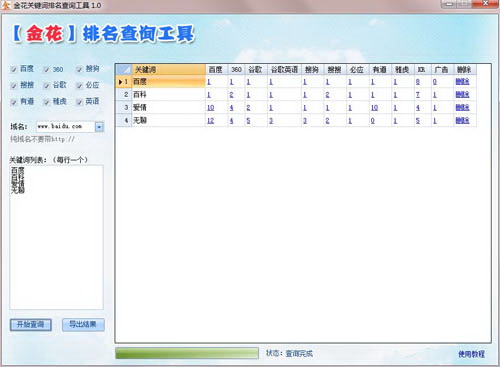
Task: Select the keyword cell 百度 in row 1
Action: (169, 82)
